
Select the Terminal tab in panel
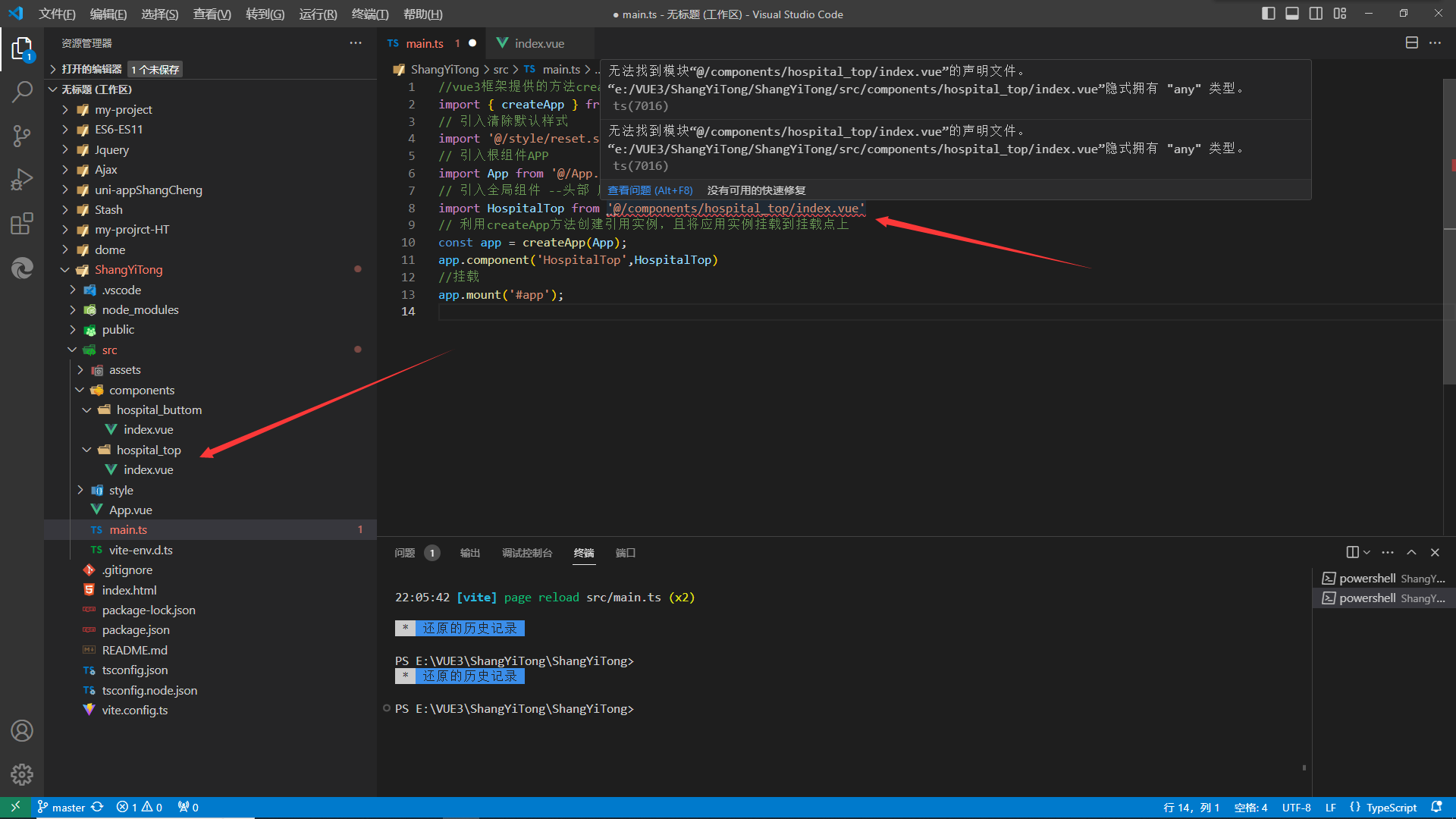pos(585,553)
